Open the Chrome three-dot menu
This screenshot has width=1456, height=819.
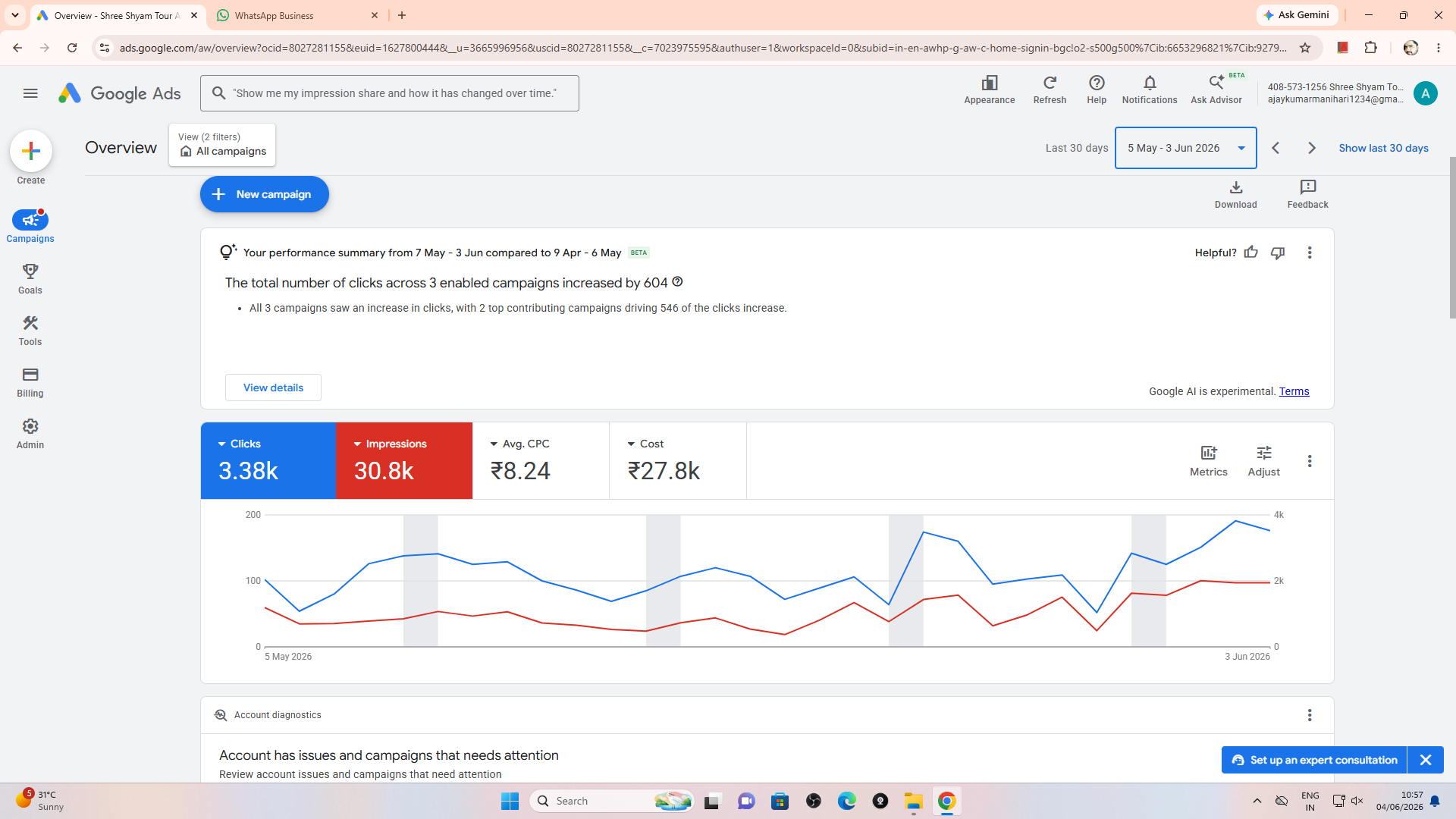point(1439,48)
